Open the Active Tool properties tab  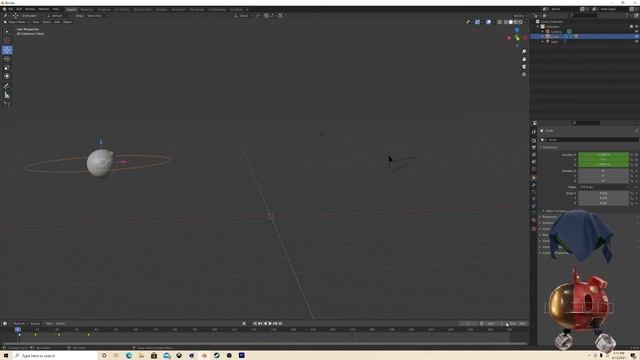(534, 132)
